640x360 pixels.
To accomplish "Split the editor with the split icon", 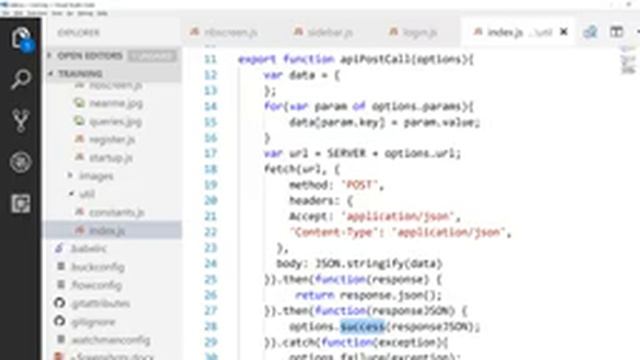I will [616, 32].
